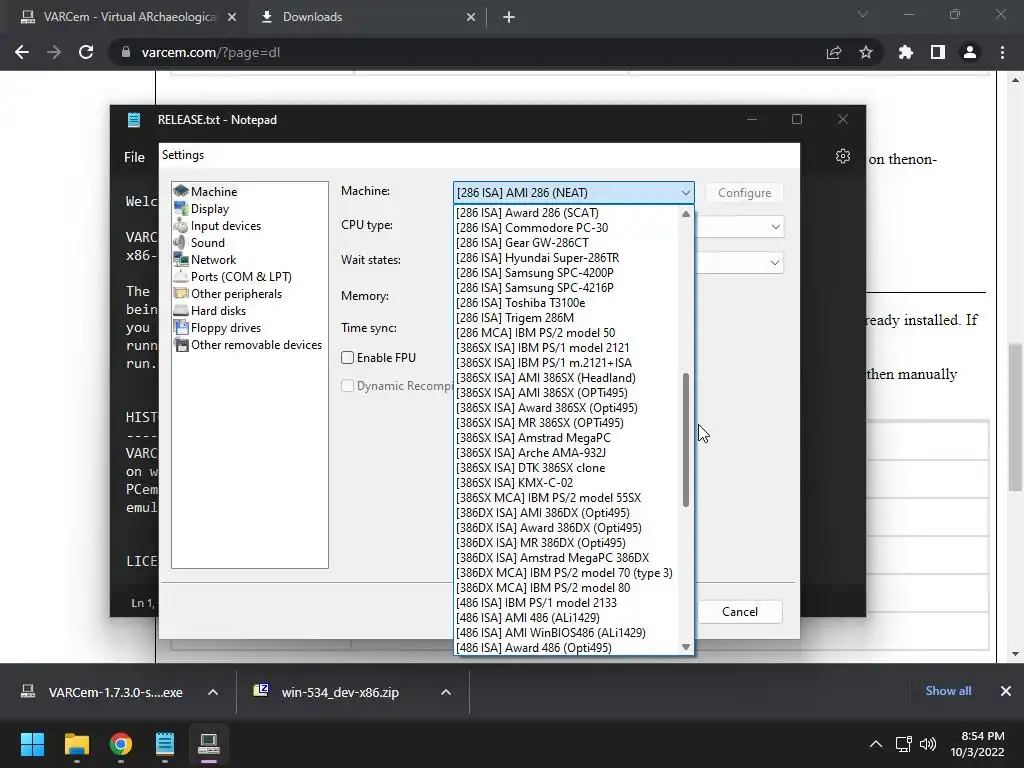Switch to the Downloads browser tab
Screen dimensions: 1024x768
366,17
